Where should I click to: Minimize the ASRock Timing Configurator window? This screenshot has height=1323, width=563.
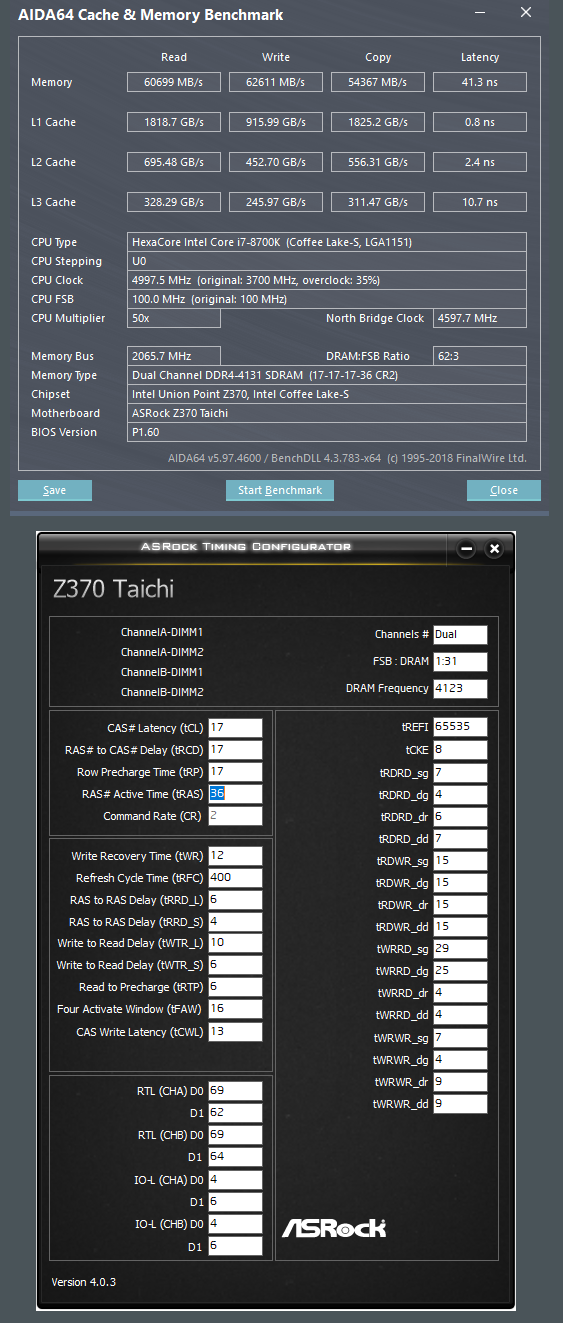[466, 549]
